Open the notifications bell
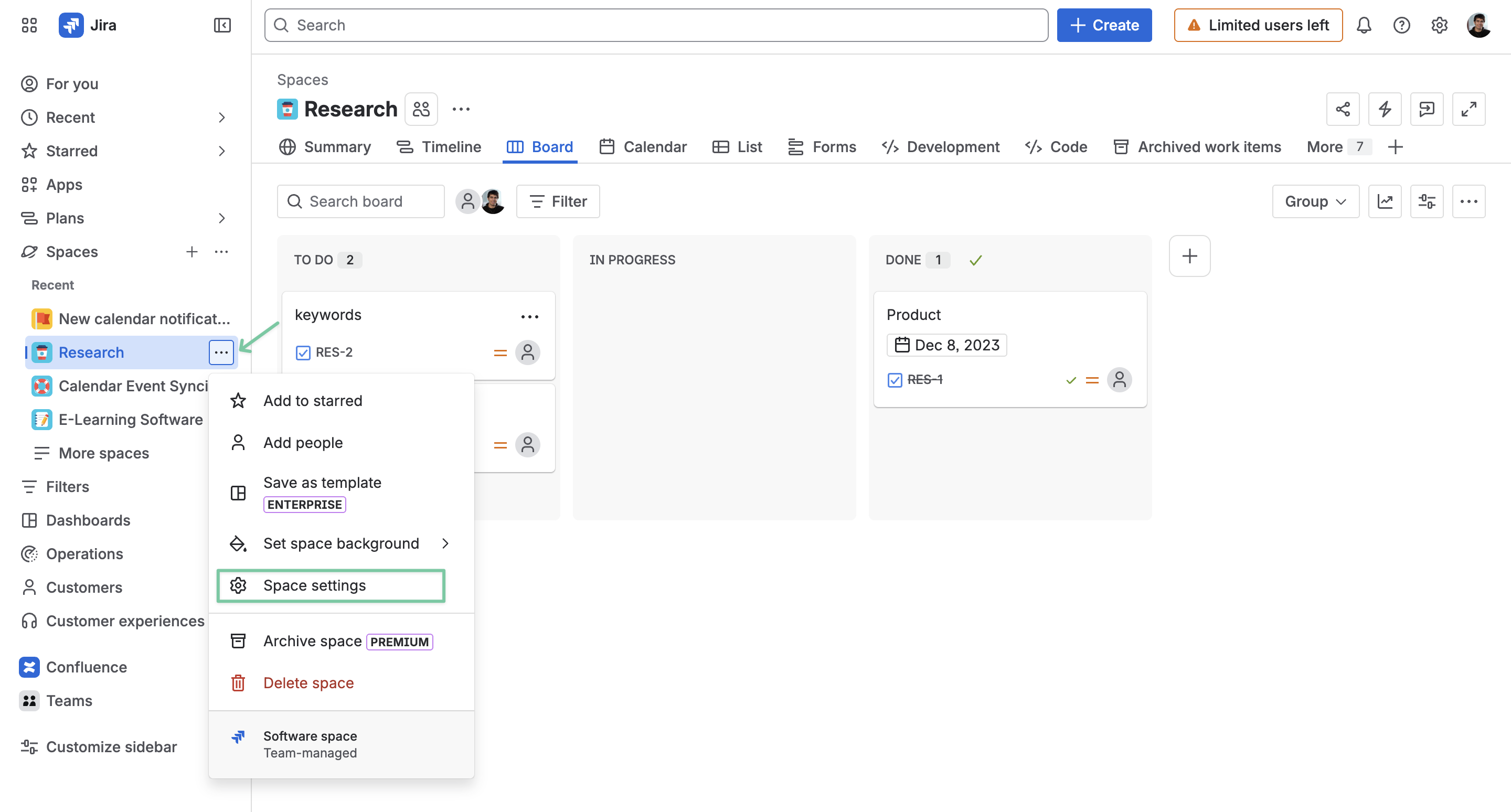 1364,25
